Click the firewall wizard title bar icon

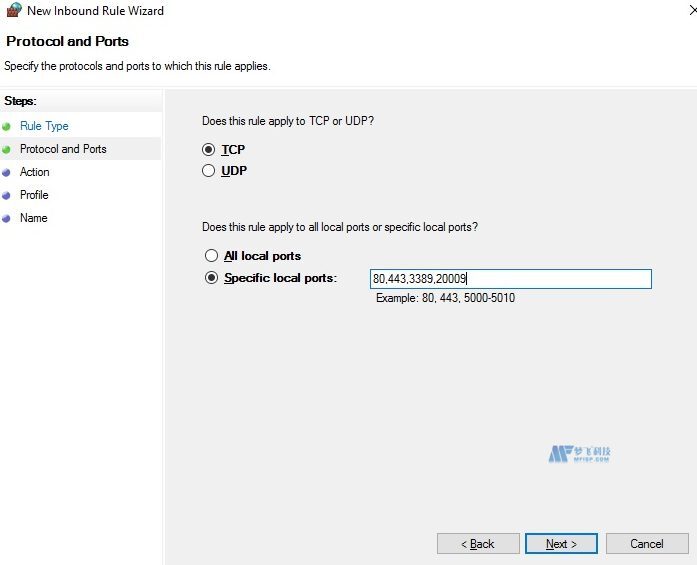click(x=13, y=11)
